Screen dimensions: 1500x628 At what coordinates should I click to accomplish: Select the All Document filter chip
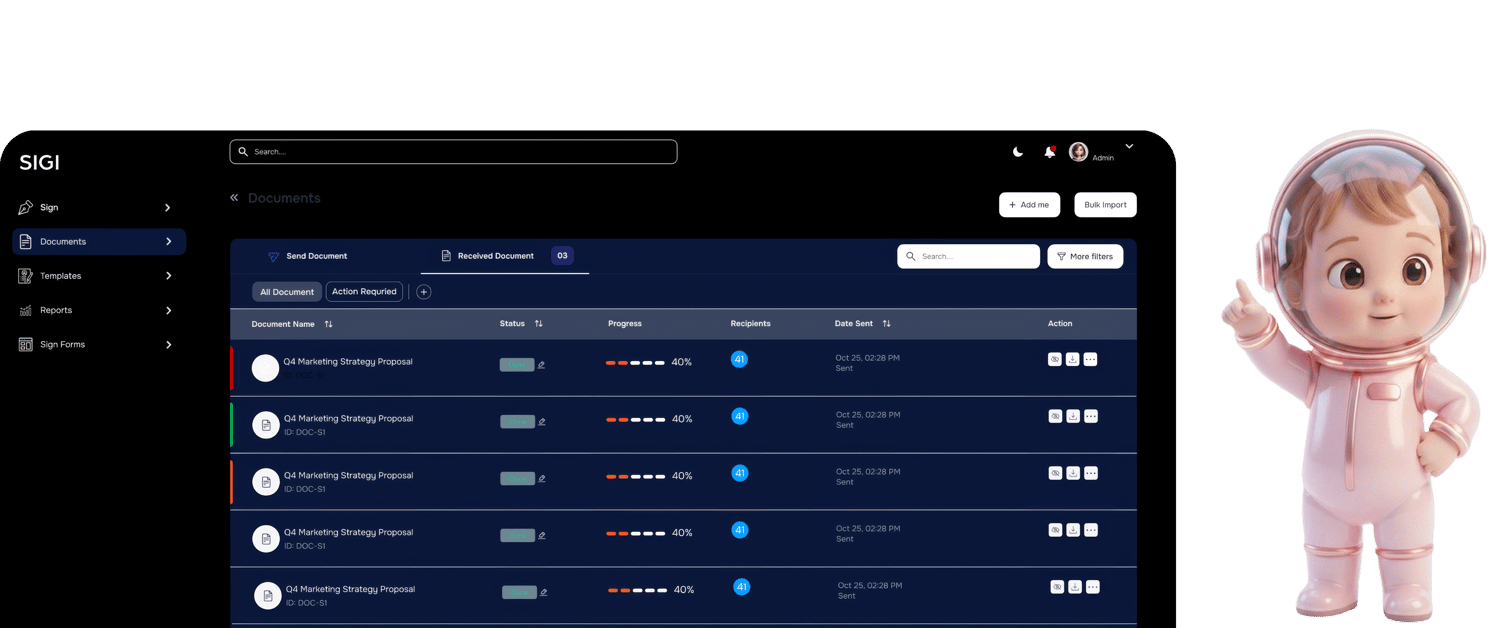tap(287, 292)
